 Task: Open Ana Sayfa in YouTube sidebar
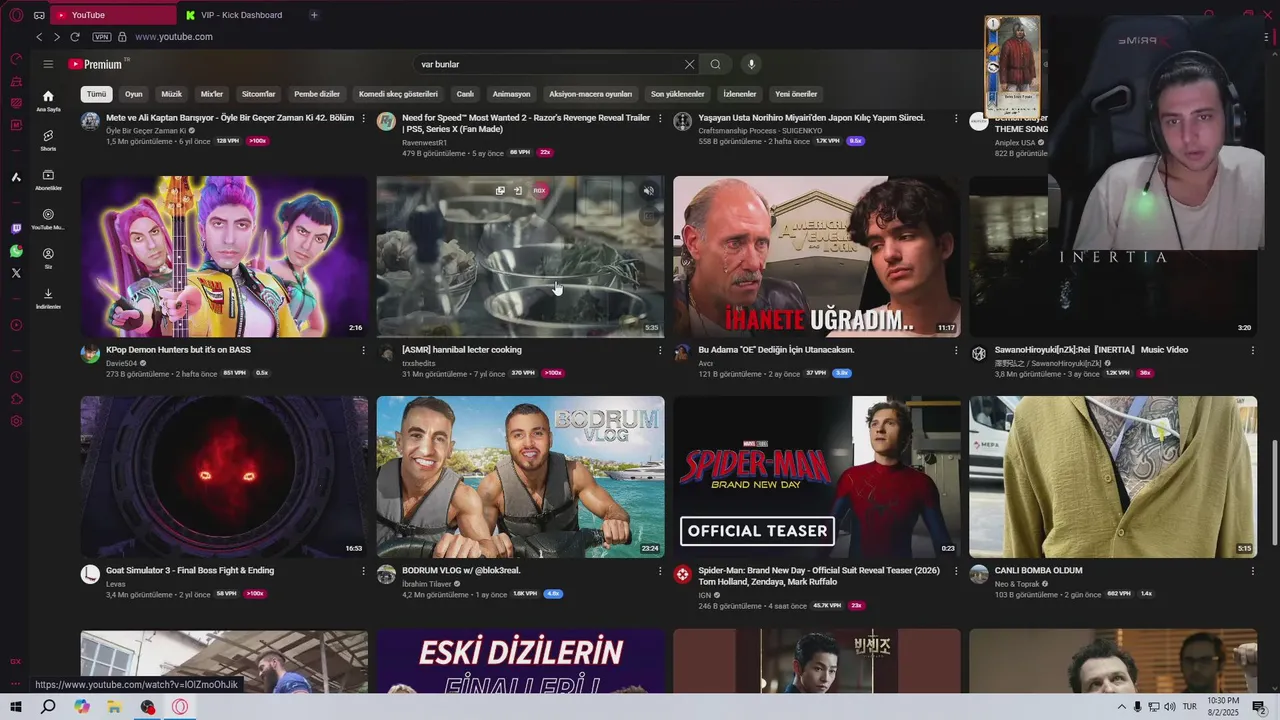[x=48, y=101]
